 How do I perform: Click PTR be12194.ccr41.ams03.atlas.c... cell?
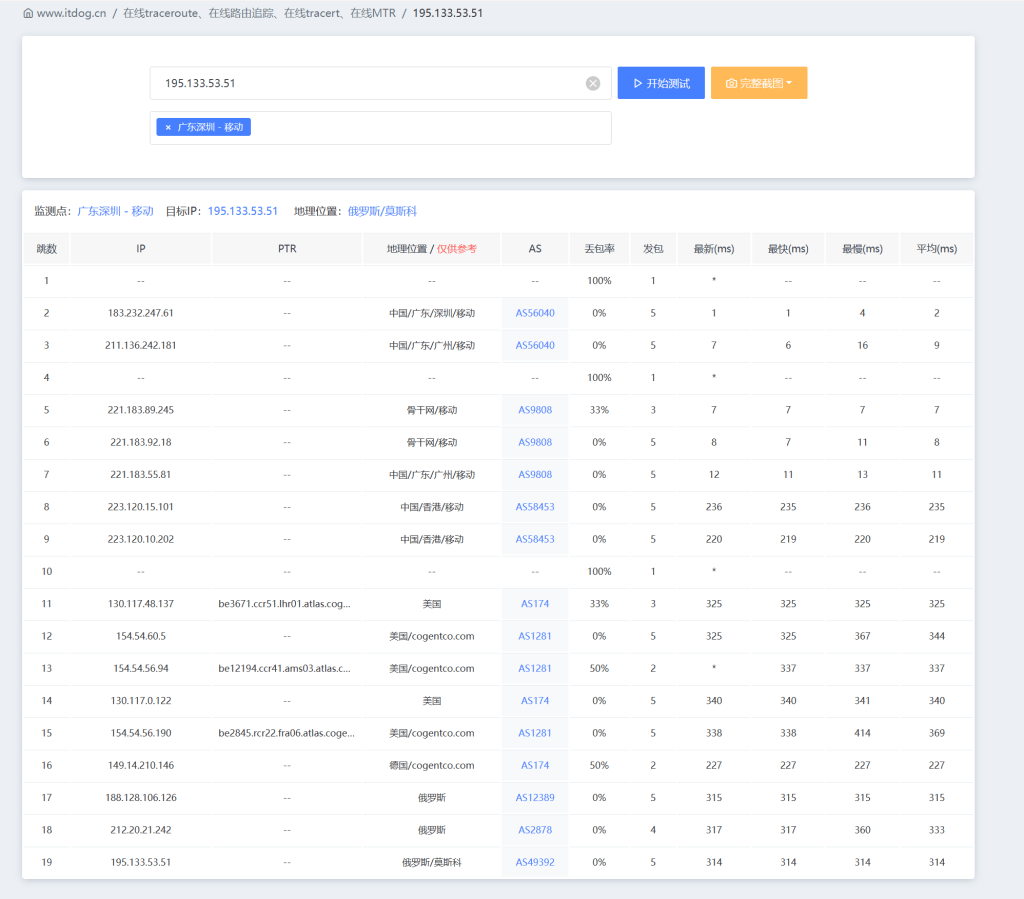point(287,669)
